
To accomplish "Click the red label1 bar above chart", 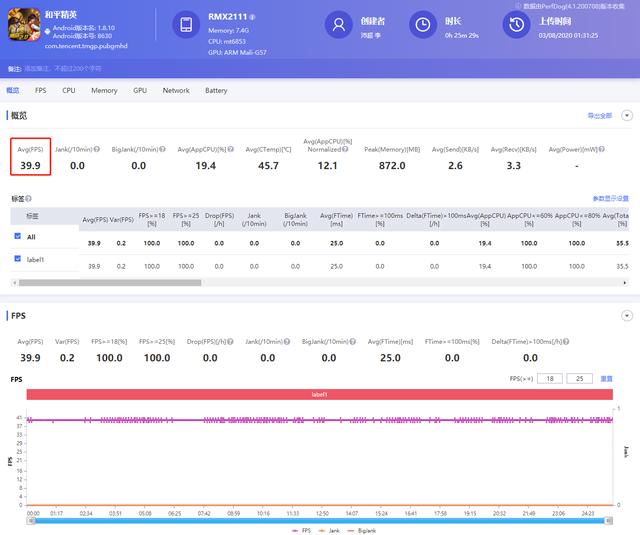I will (320, 395).
